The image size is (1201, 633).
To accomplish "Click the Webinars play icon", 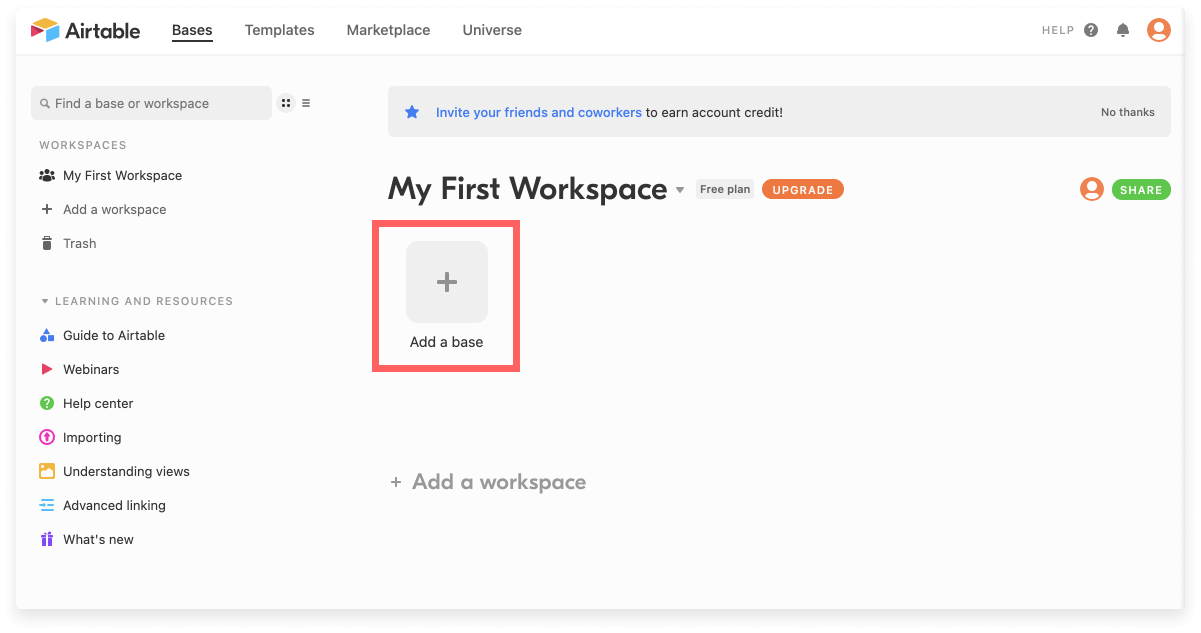I will (47, 369).
